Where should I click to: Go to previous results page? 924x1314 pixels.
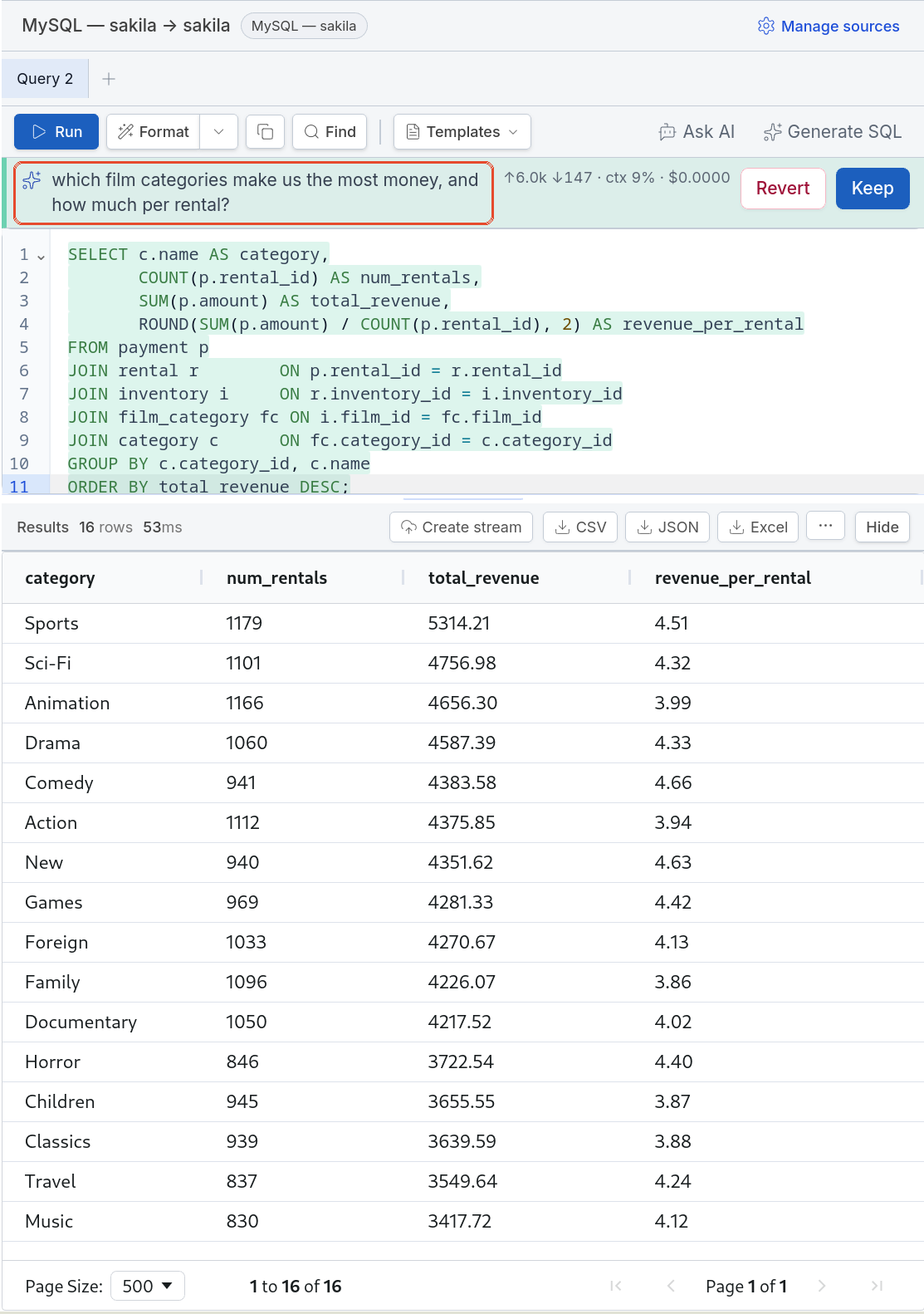[671, 1286]
